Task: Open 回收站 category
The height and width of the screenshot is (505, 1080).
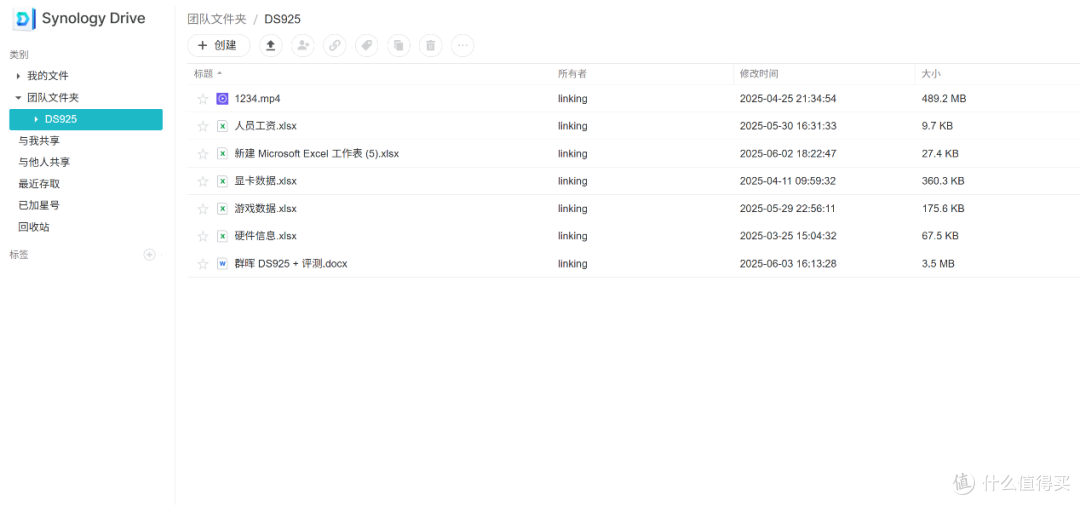Action: pos(34,227)
